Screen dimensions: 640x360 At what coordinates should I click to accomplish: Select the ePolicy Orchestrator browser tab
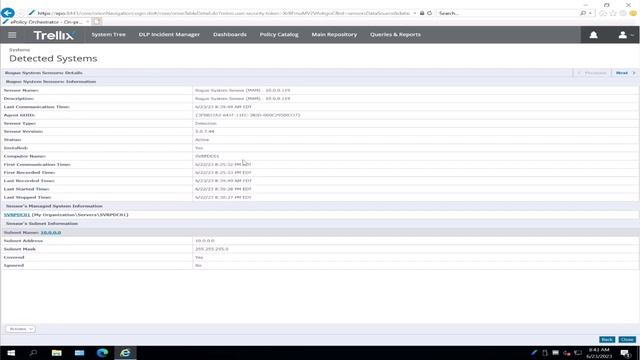pyautogui.click(x=46, y=22)
